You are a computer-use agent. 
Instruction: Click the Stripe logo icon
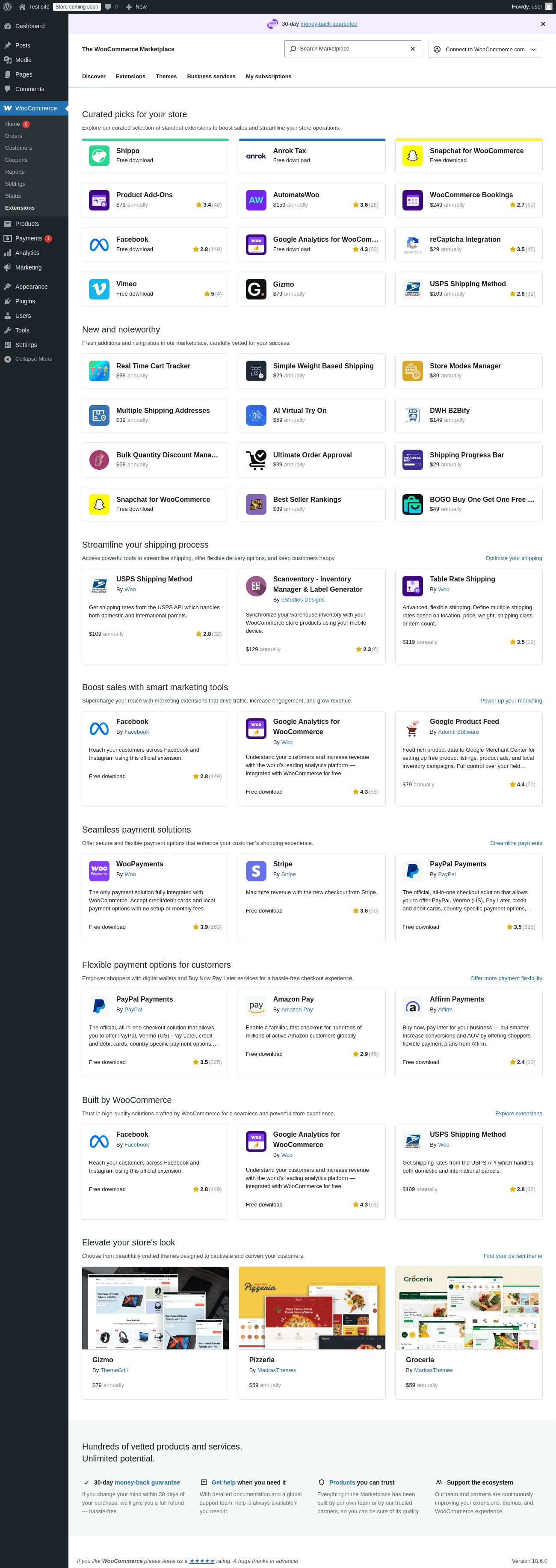(x=255, y=871)
